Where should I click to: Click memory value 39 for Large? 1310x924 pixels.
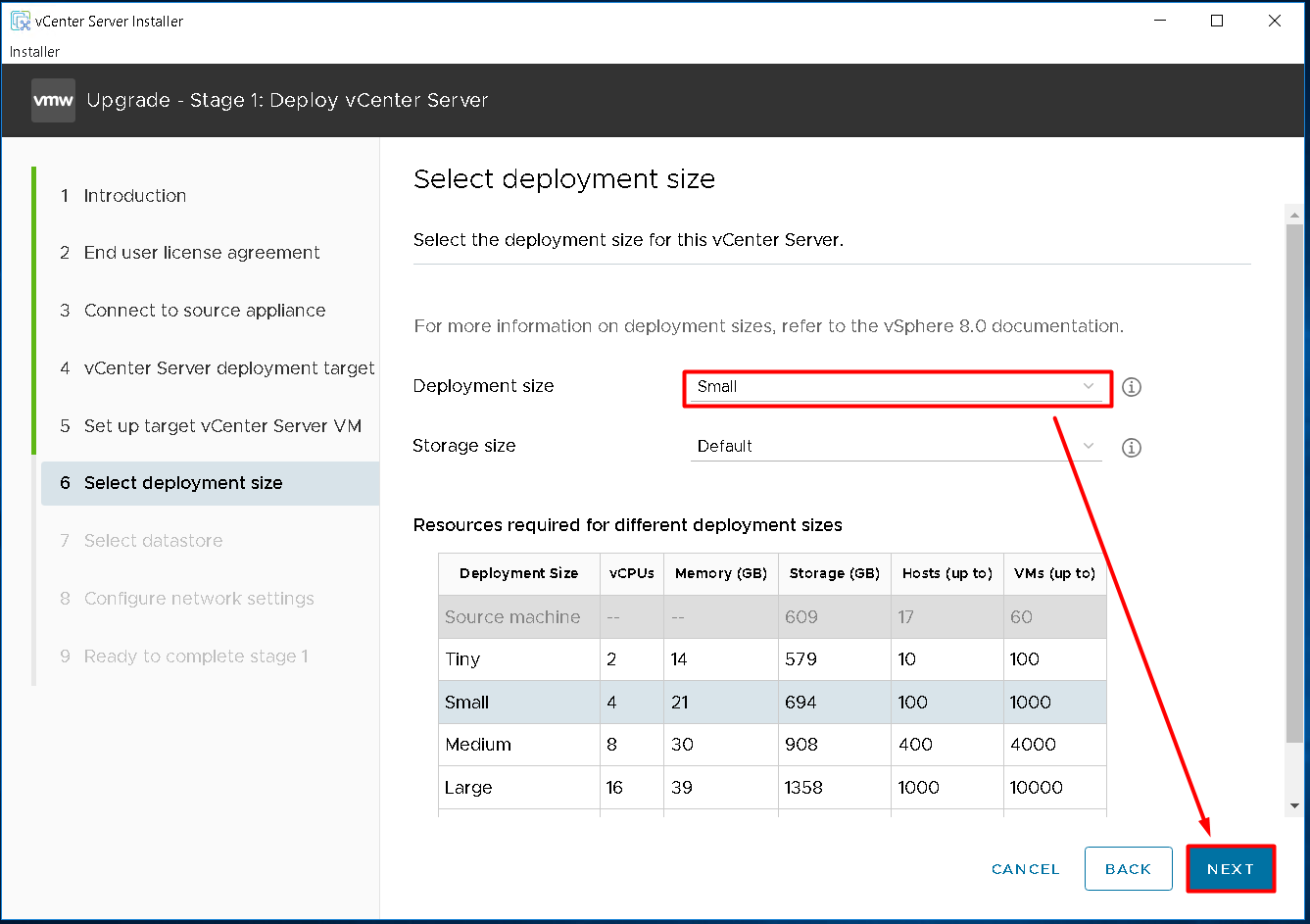(682, 788)
